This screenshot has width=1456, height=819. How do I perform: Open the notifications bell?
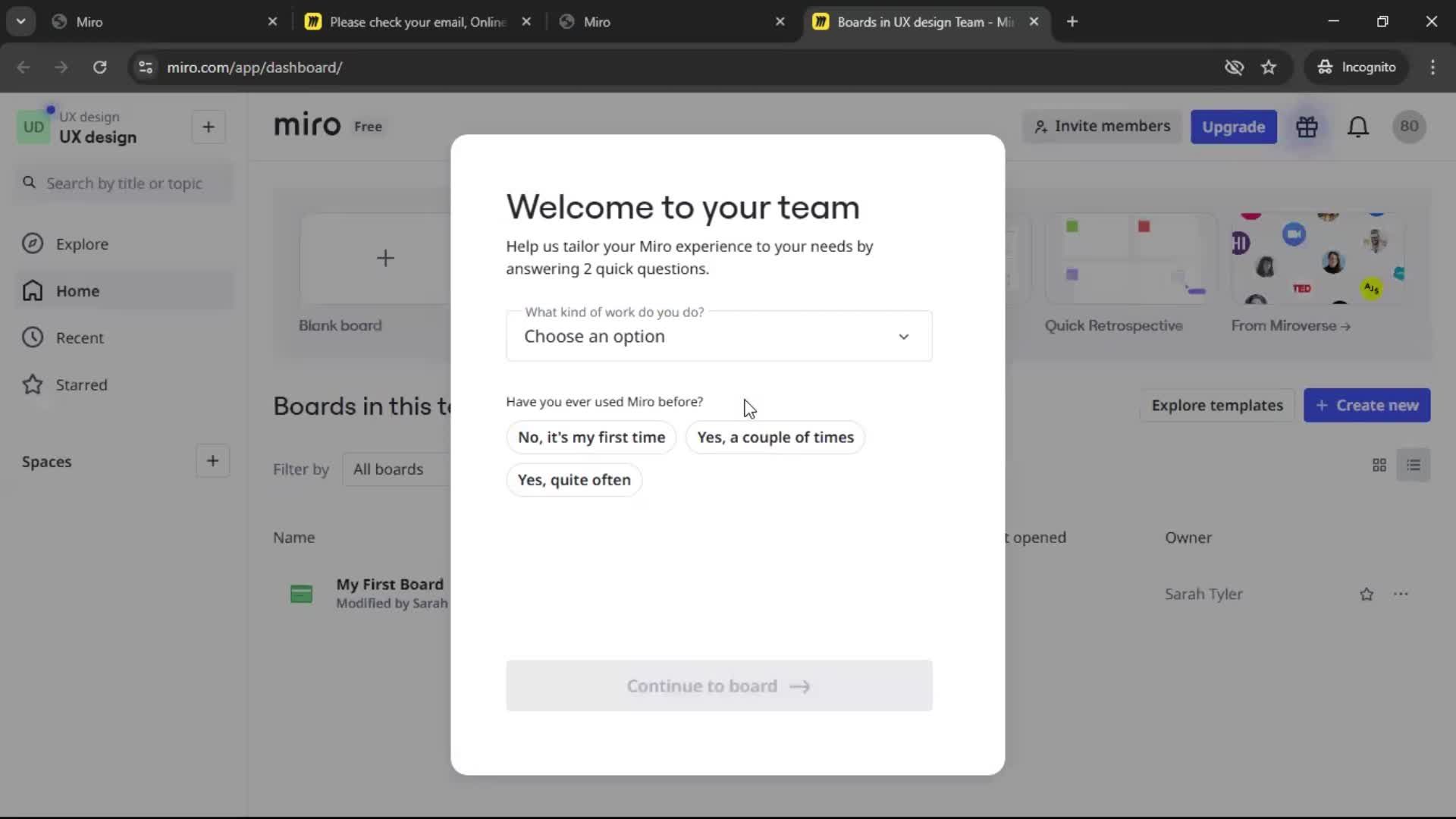(x=1357, y=127)
